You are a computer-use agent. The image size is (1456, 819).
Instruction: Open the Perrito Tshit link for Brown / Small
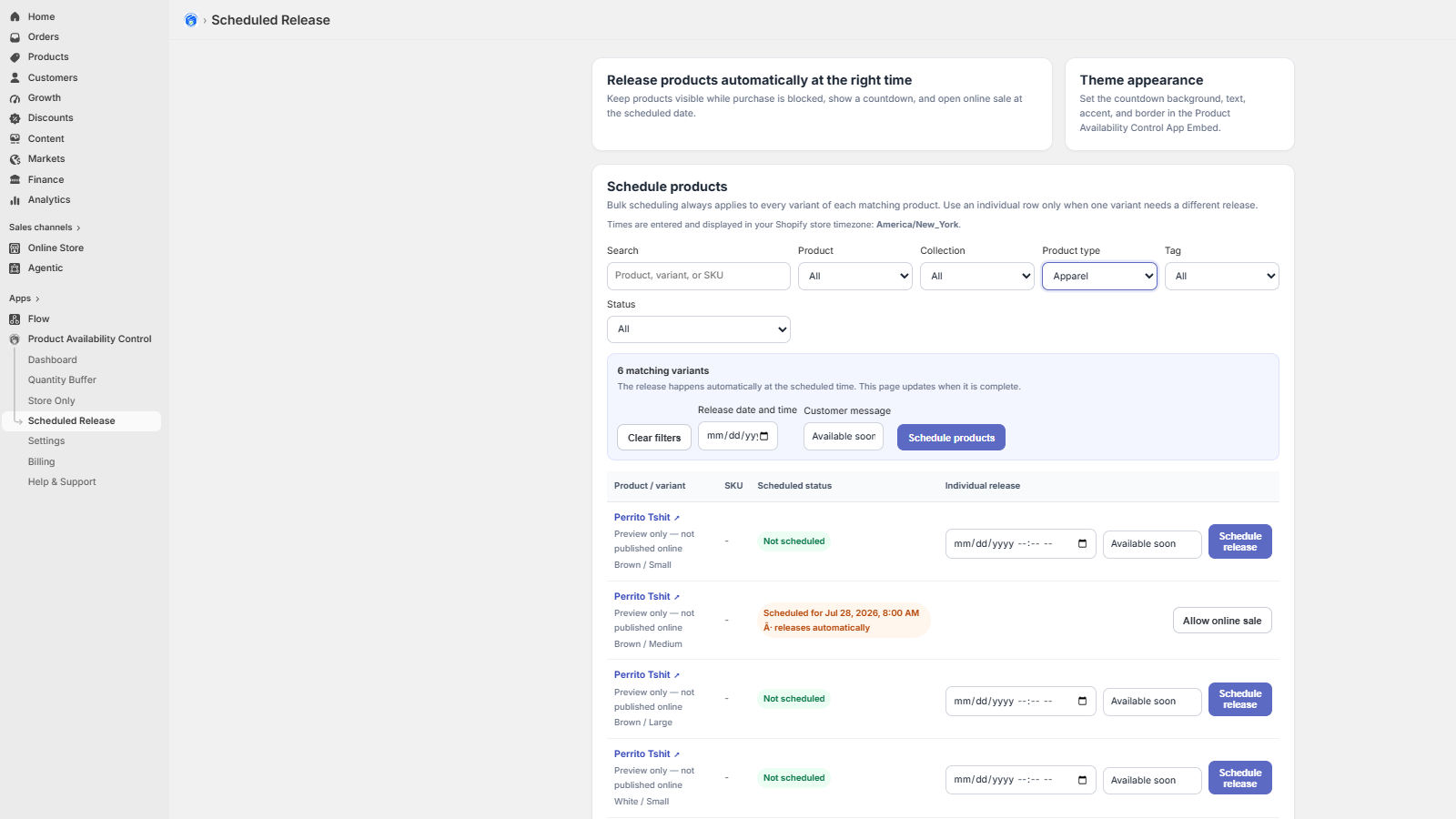click(647, 518)
